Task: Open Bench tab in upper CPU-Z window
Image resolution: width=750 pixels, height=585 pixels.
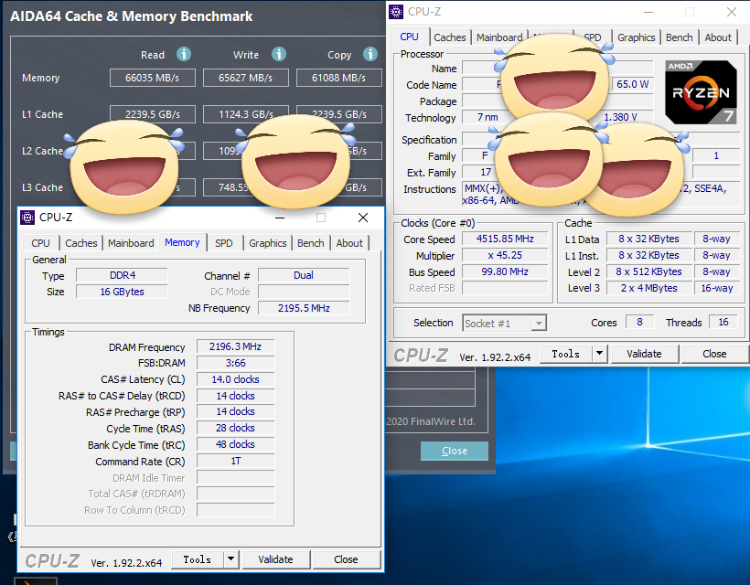Action: coord(679,37)
